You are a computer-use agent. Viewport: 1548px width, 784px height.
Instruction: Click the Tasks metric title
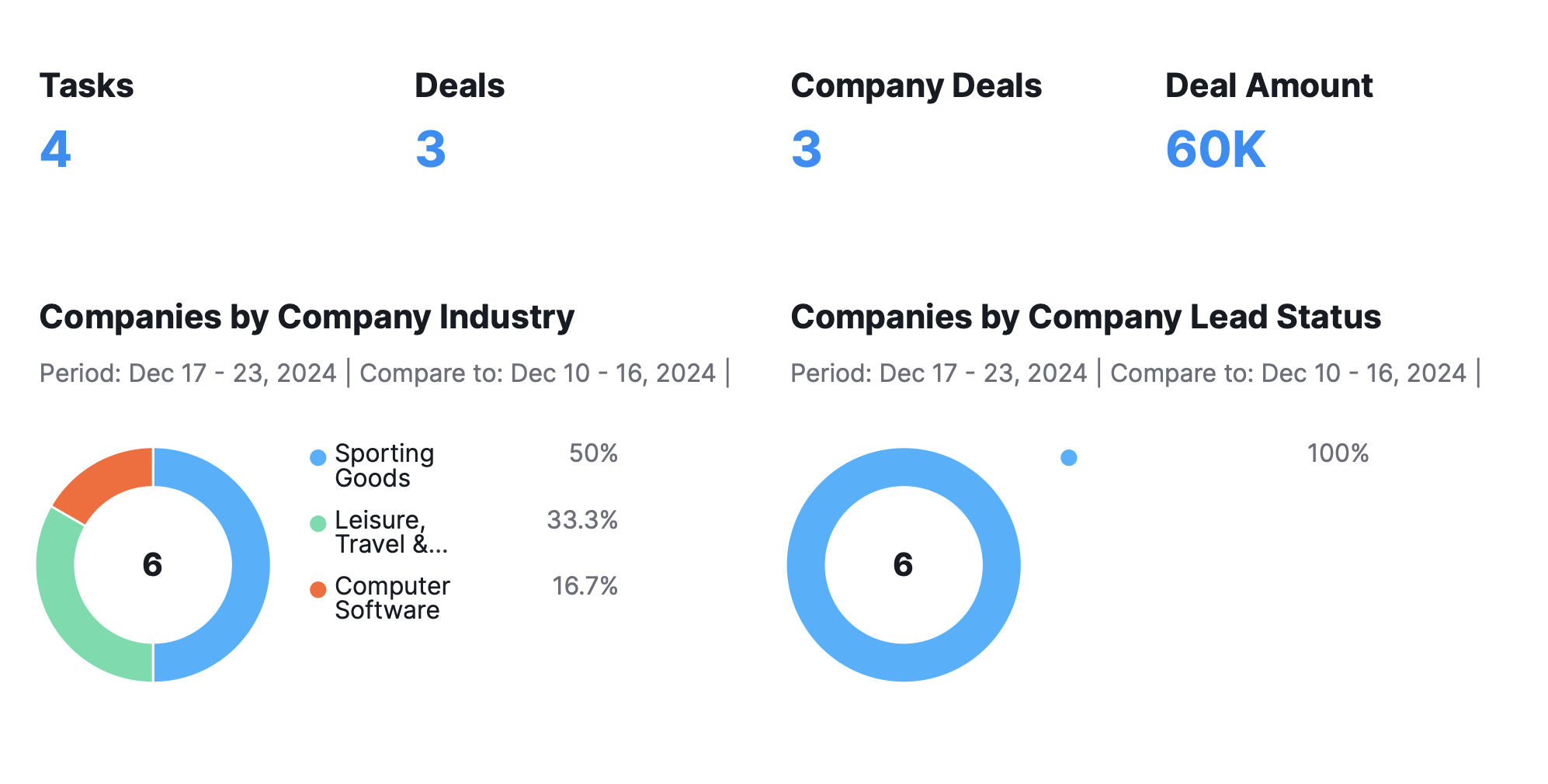point(86,85)
